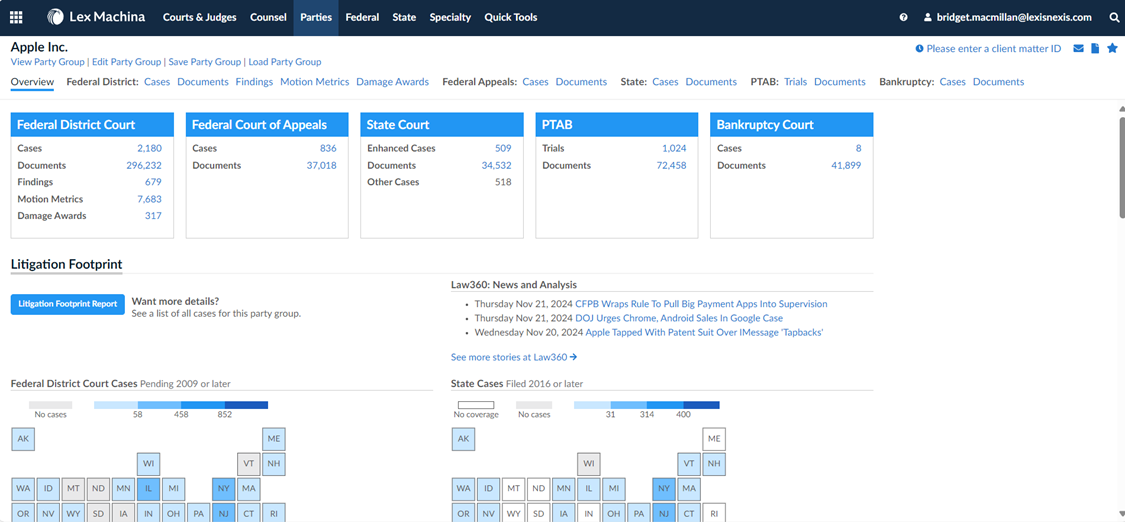The width and height of the screenshot is (1125, 522).
Task: Open the Parties menu
Action: [316, 17]
